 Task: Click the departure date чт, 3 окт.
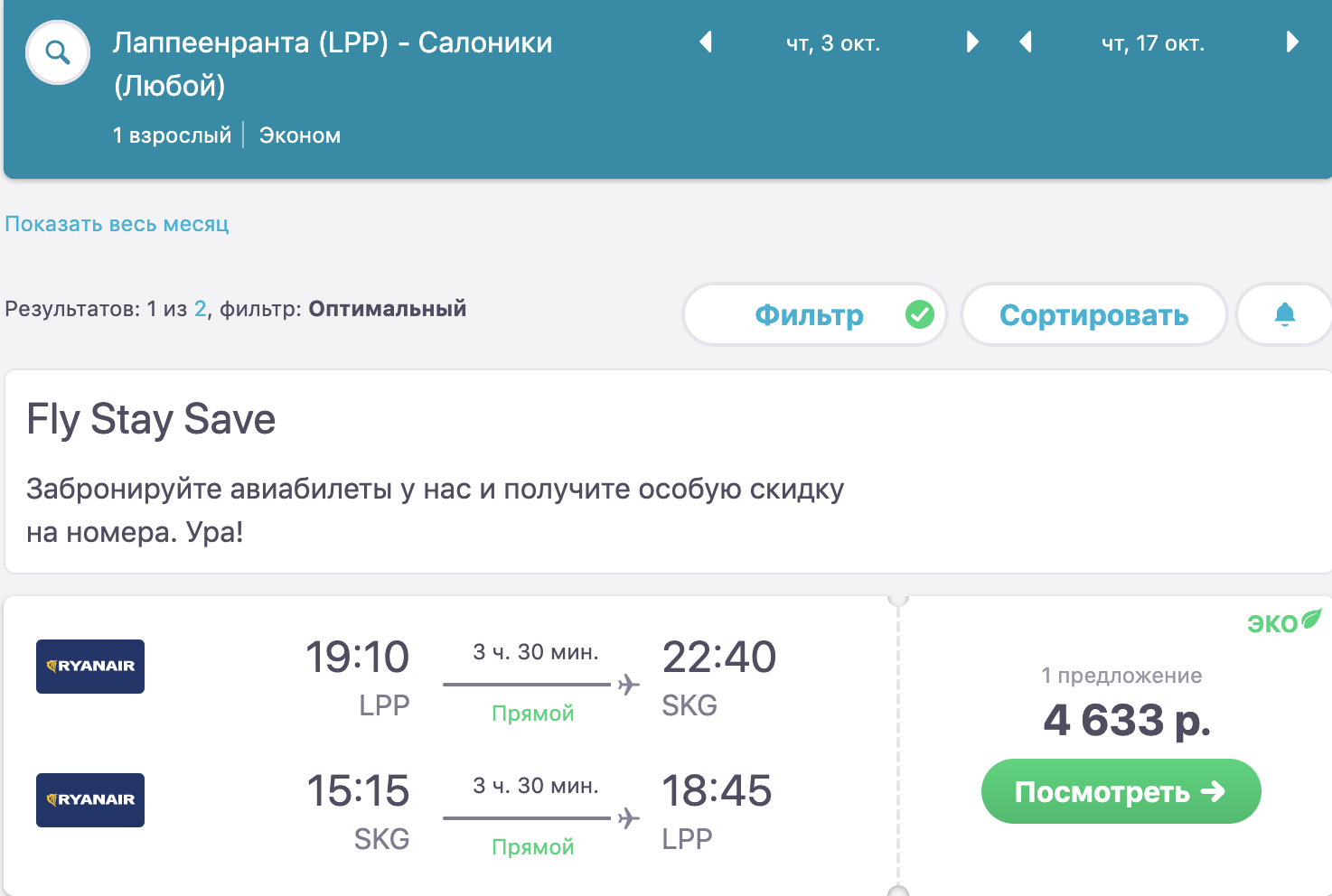833,43
